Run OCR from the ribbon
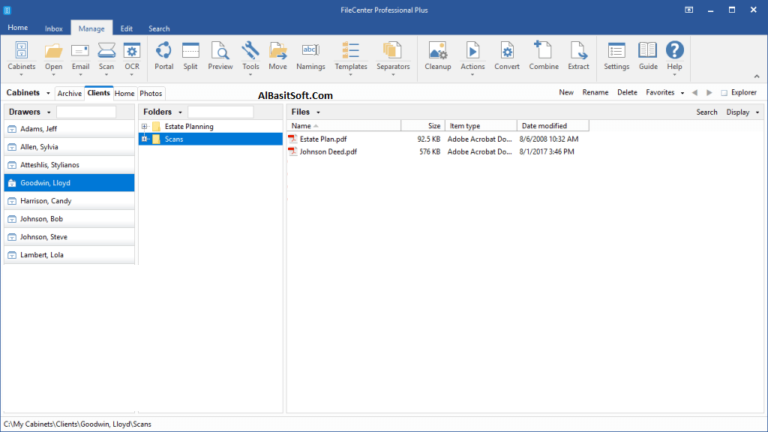Image resolution: width=768 pixels, height=432 pixels. (132, 50)
